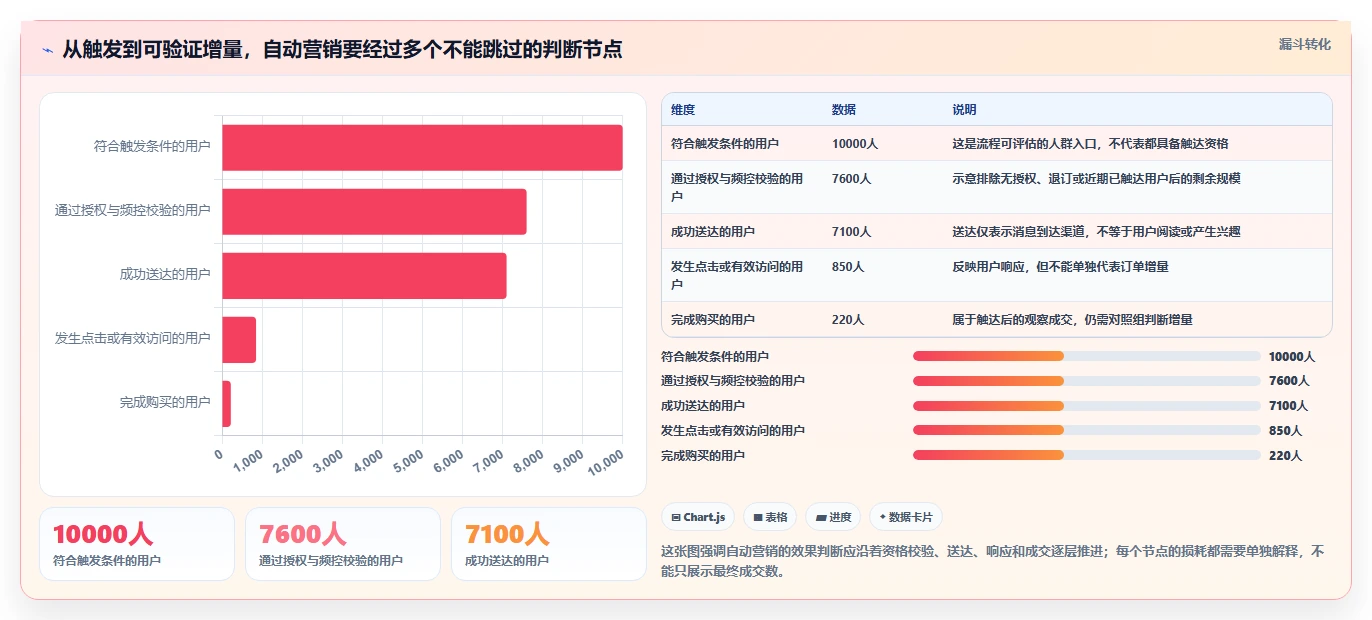Click chart axis label 通过授权与频控校验的用户

[133, 210]
